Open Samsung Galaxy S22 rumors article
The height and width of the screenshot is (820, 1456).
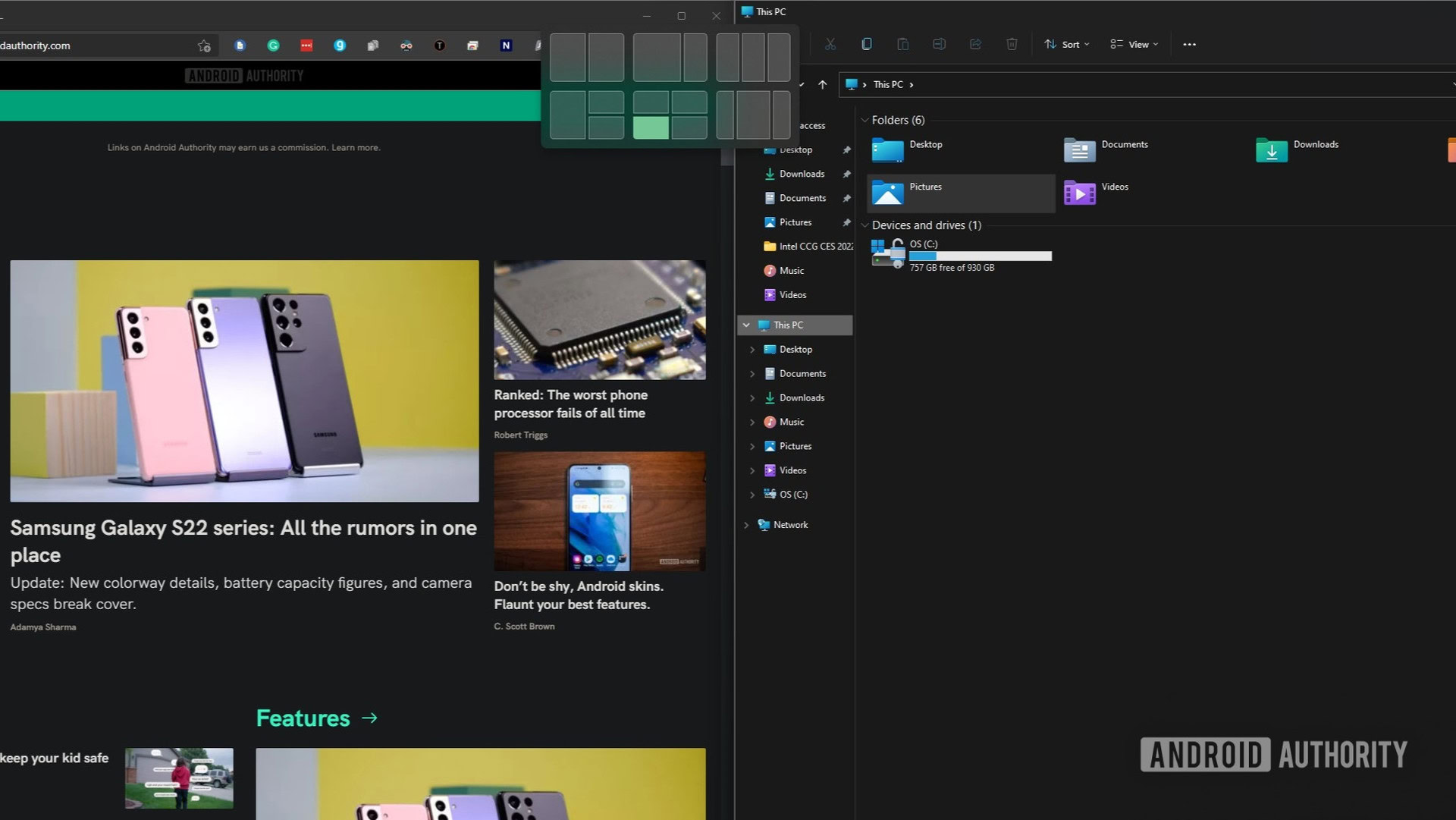click(x=243, y=540)
